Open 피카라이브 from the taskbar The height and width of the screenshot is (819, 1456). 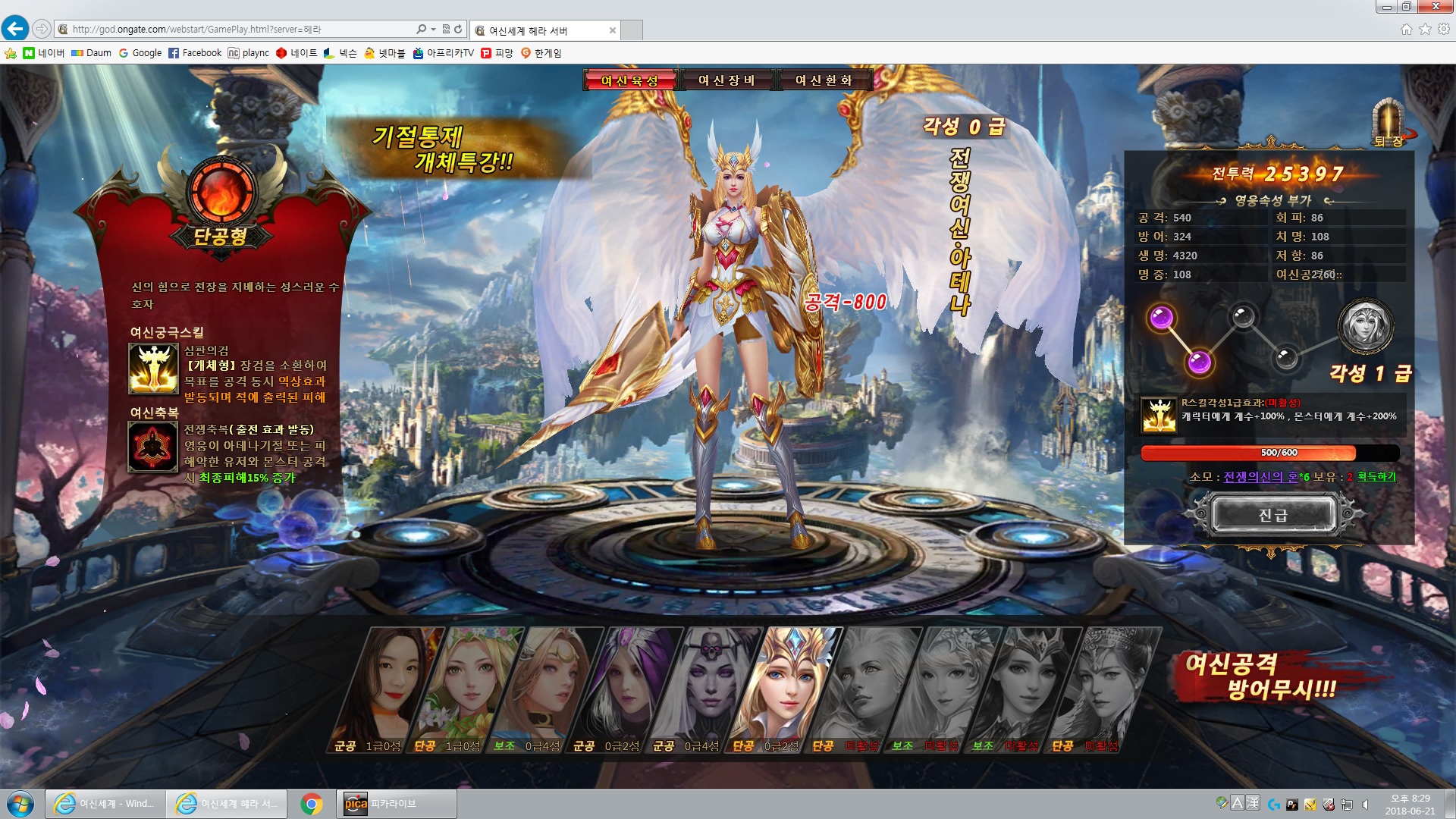(x=396, y=804)
